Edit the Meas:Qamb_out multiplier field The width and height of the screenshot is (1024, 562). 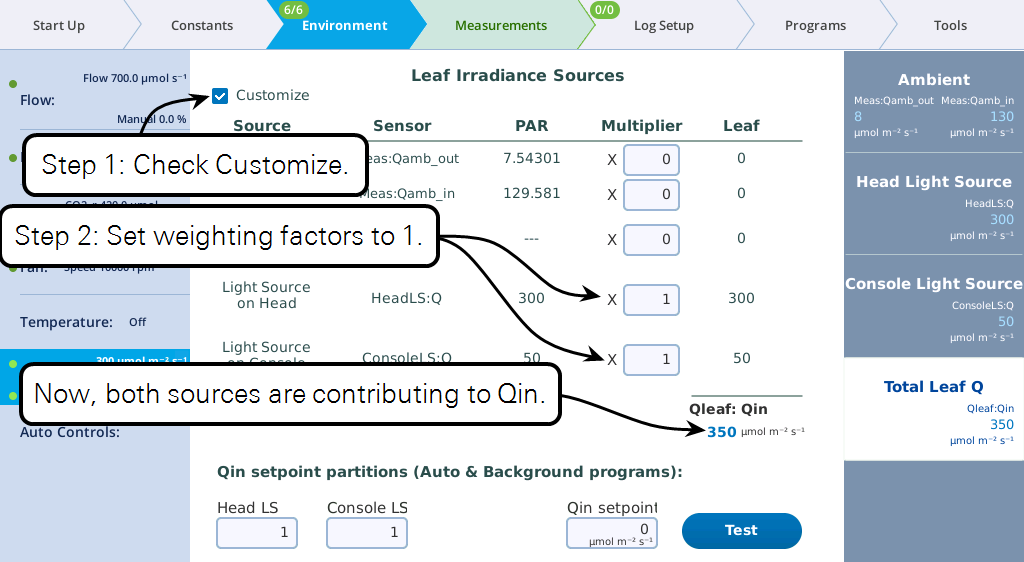[x=651, y=159]
